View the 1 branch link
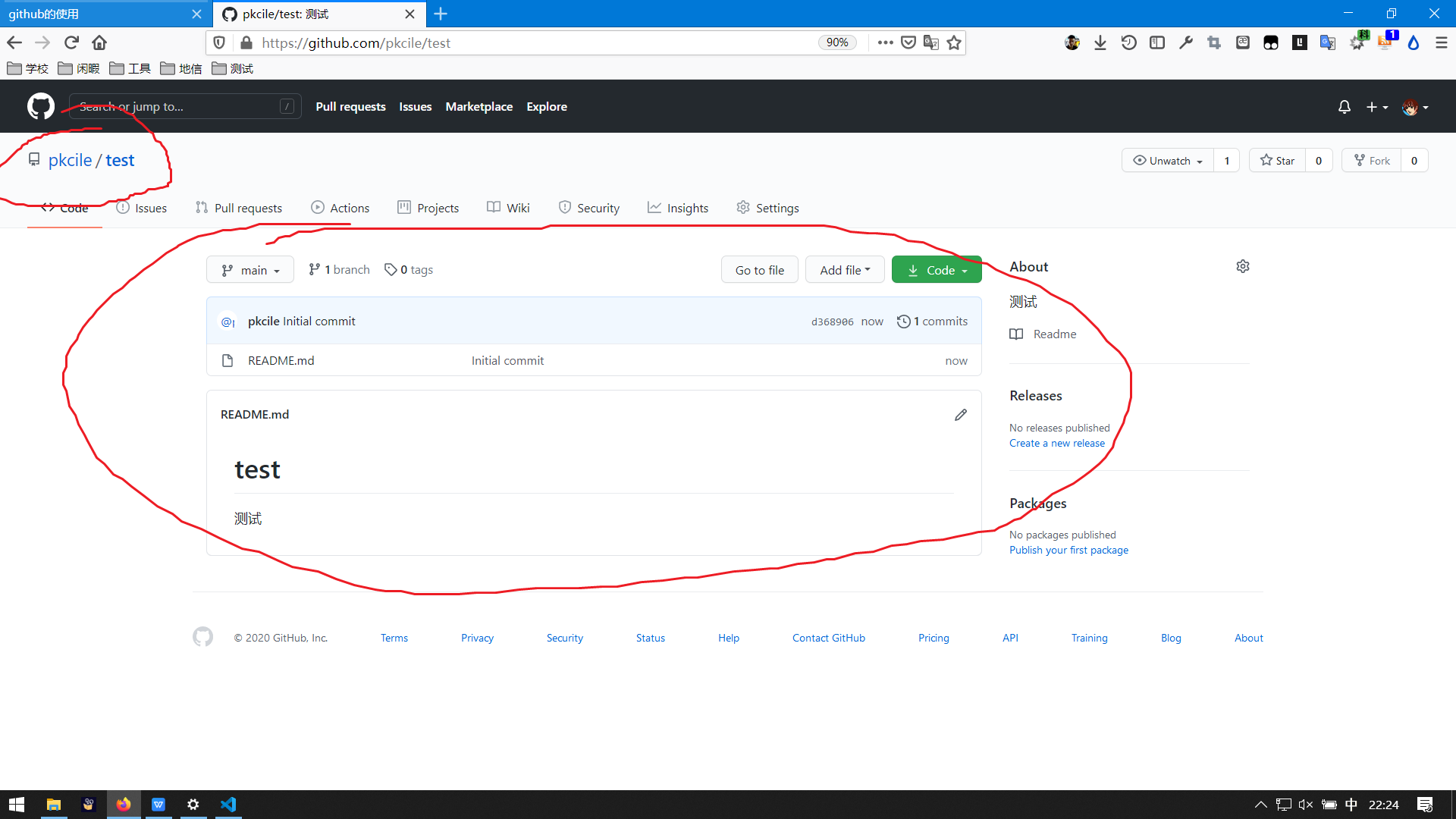This screenshot has height=819, width=1456. click(340, 270)
